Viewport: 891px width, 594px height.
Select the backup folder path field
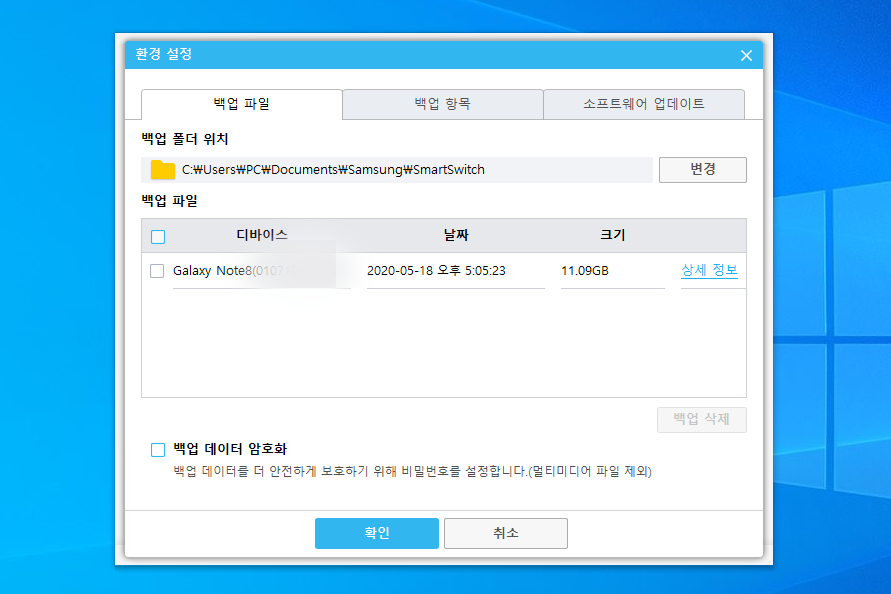(x=397, y=170)
